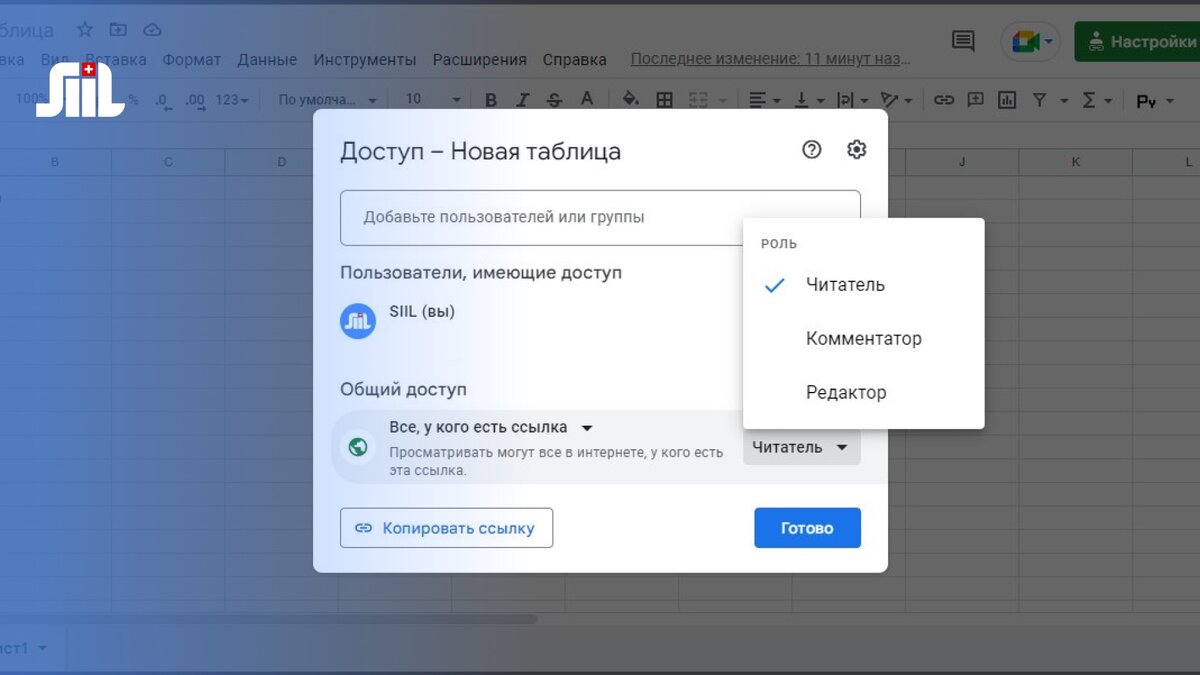Open the borders tool

click(x=663, y=99)
